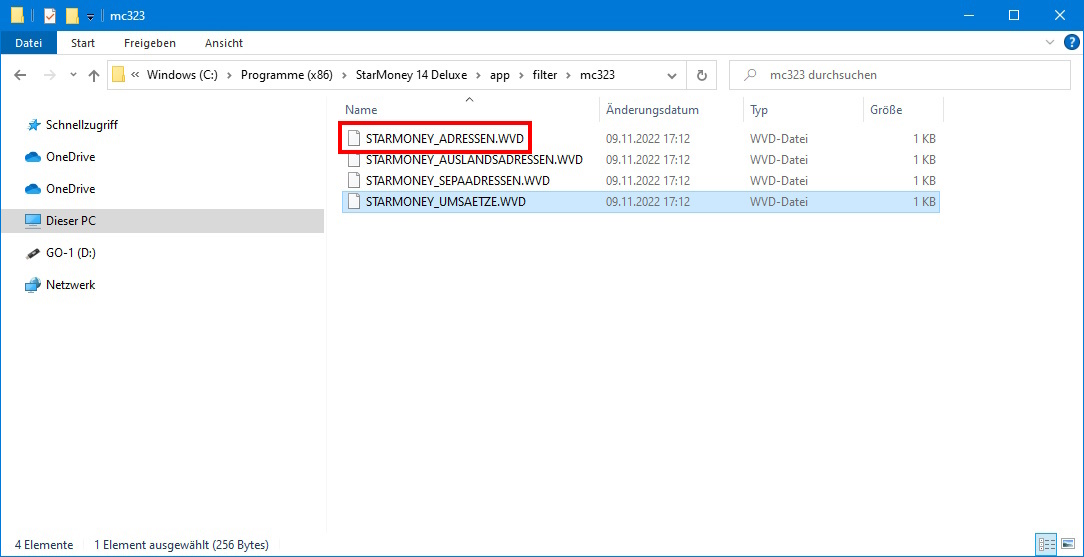Close the mc323 Explorer window
This screenshot has height=557, width=1084.
coord(1058,15)
